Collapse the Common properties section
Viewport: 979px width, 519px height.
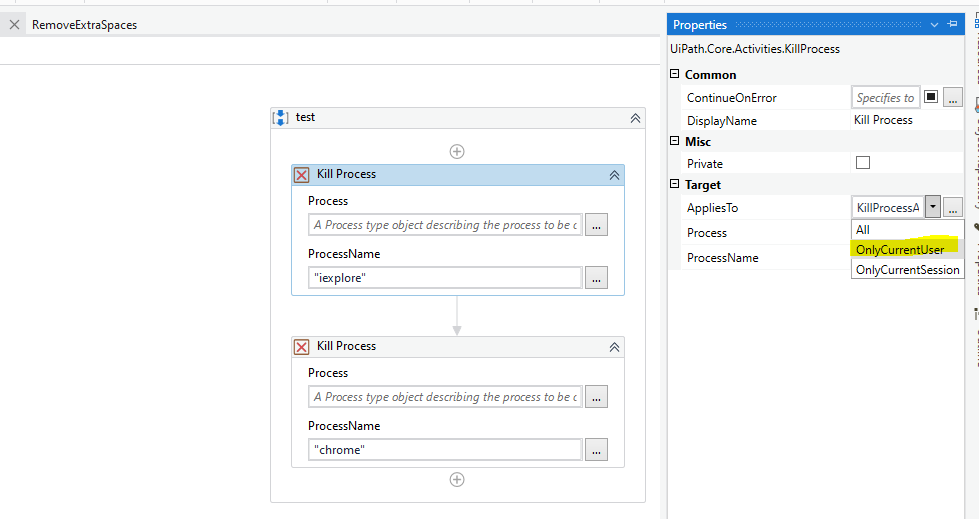click(675, 75)
